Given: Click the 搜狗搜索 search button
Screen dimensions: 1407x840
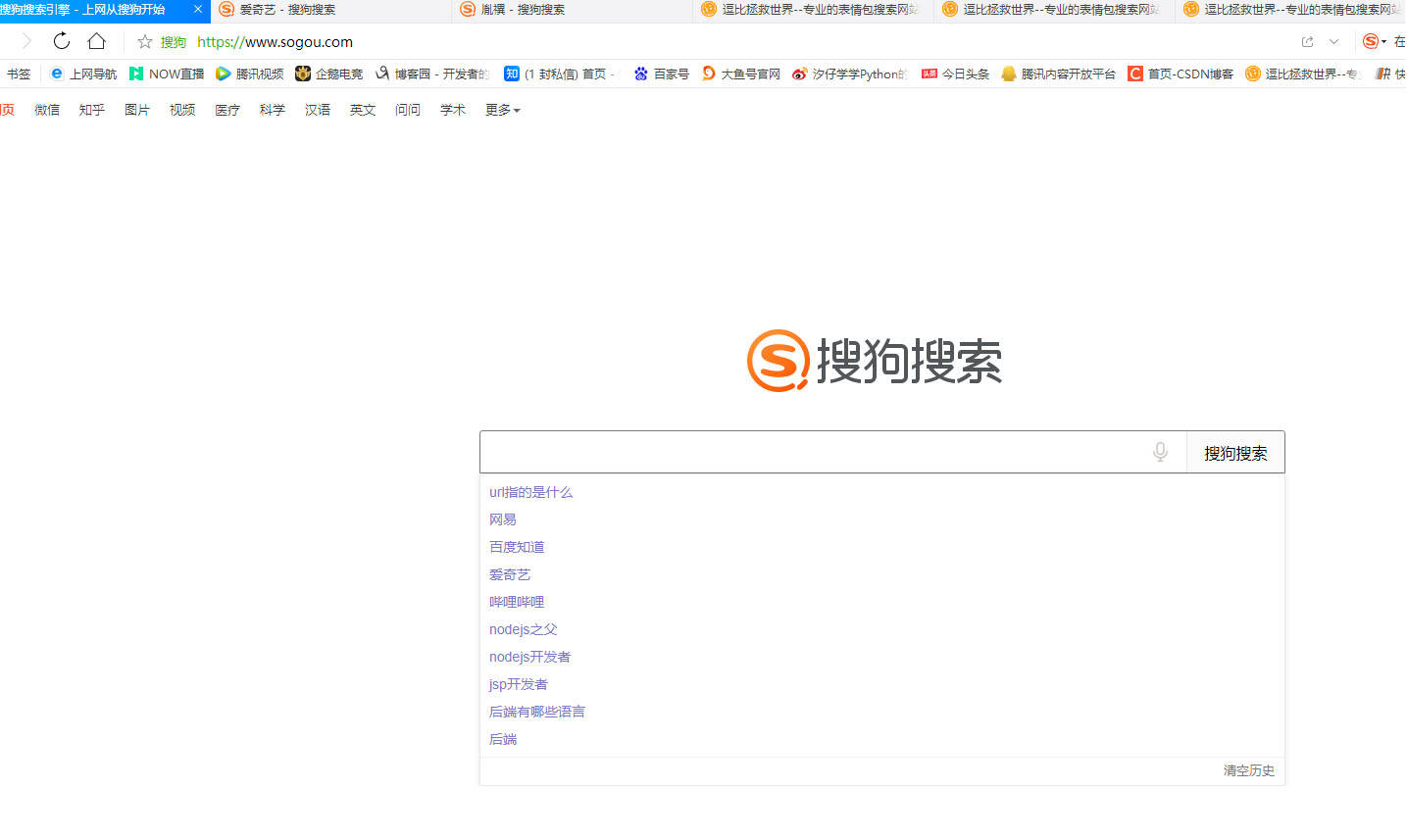Looking at the screenshot, I should coord(1235,452).
